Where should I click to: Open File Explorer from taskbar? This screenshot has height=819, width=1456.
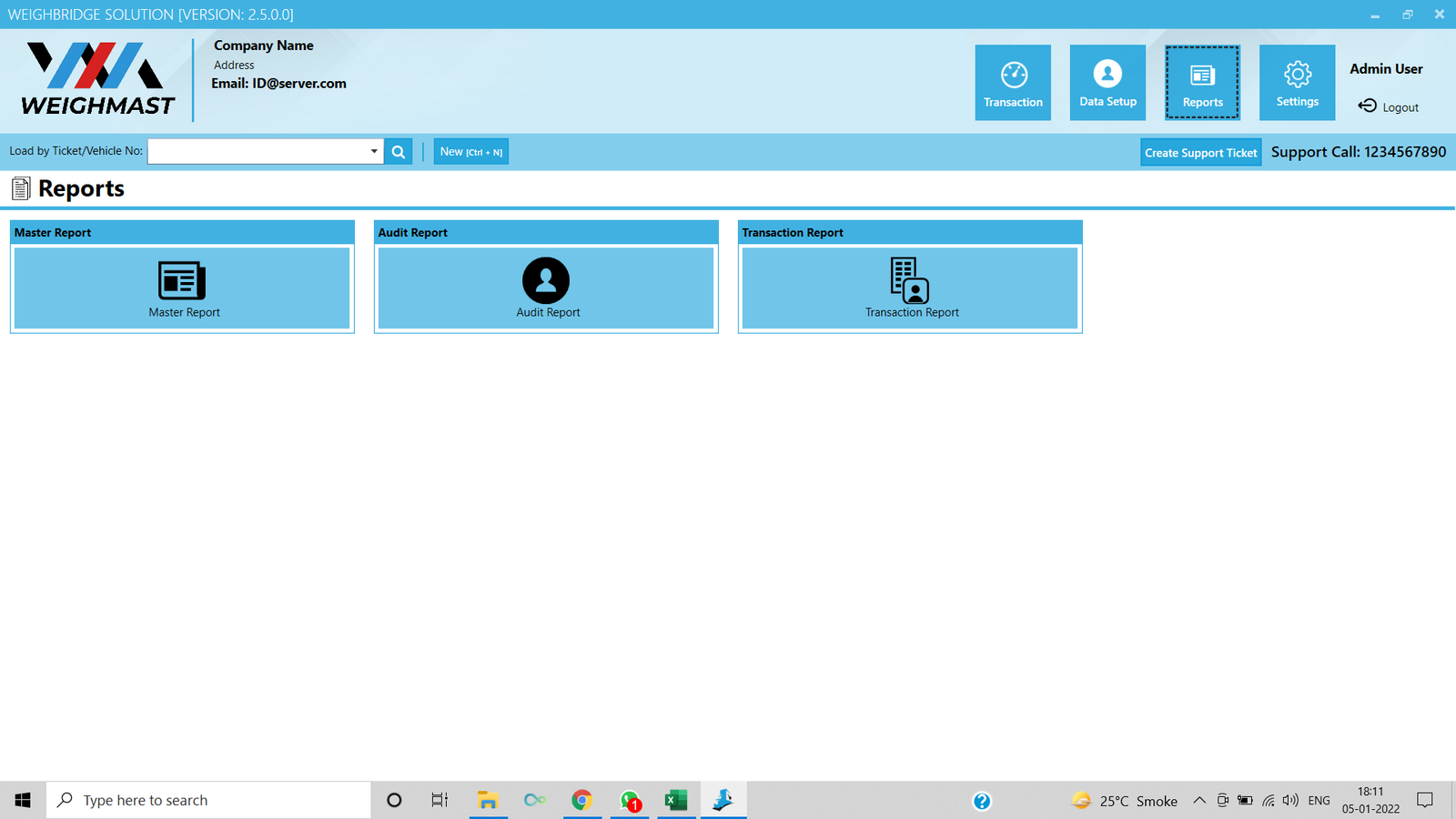point(488,801)
